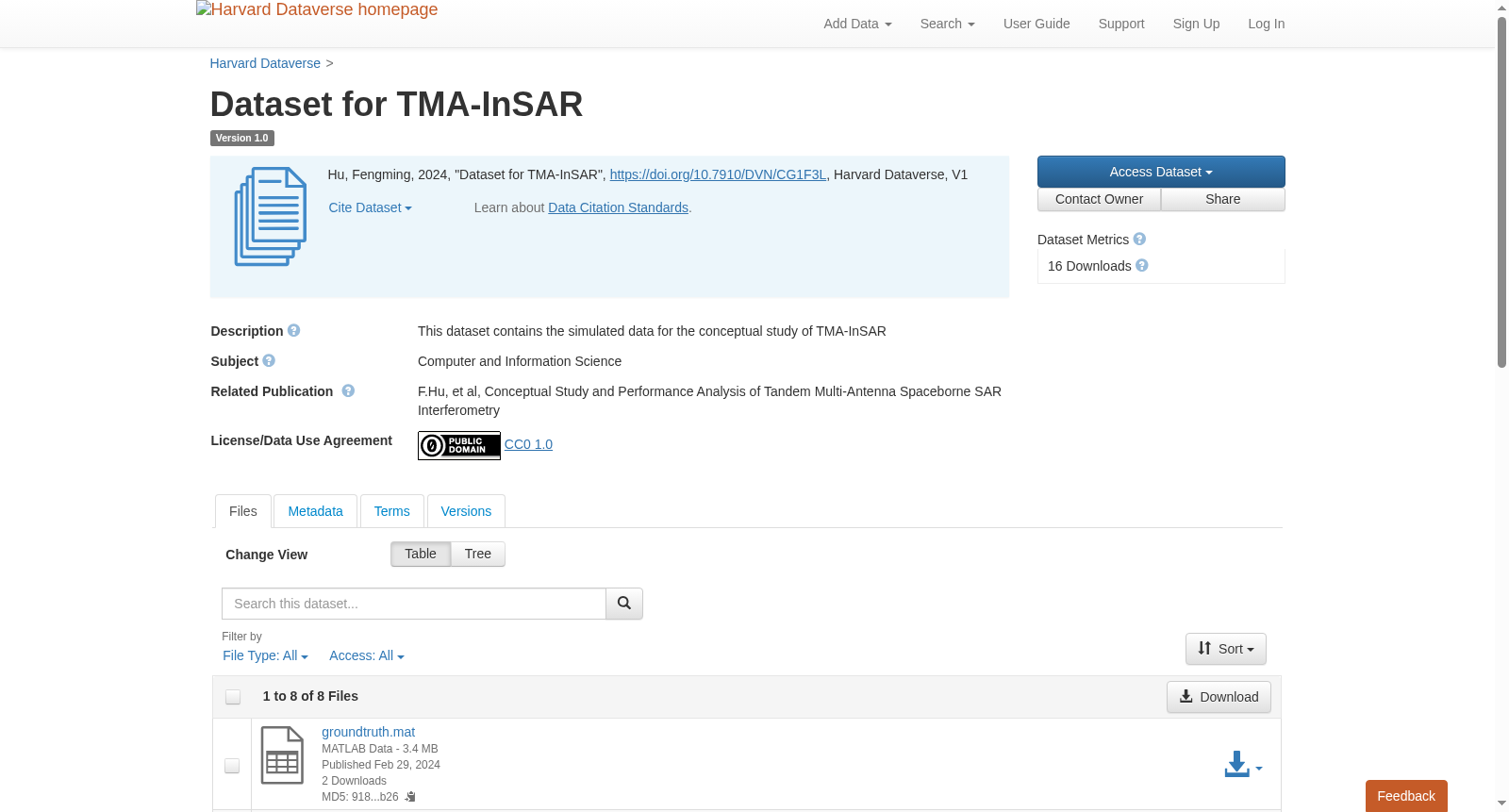Select the Terms tab
The width and height of the screenshot is (1509, 812).
pyautogui.click(x=391, y=511)
